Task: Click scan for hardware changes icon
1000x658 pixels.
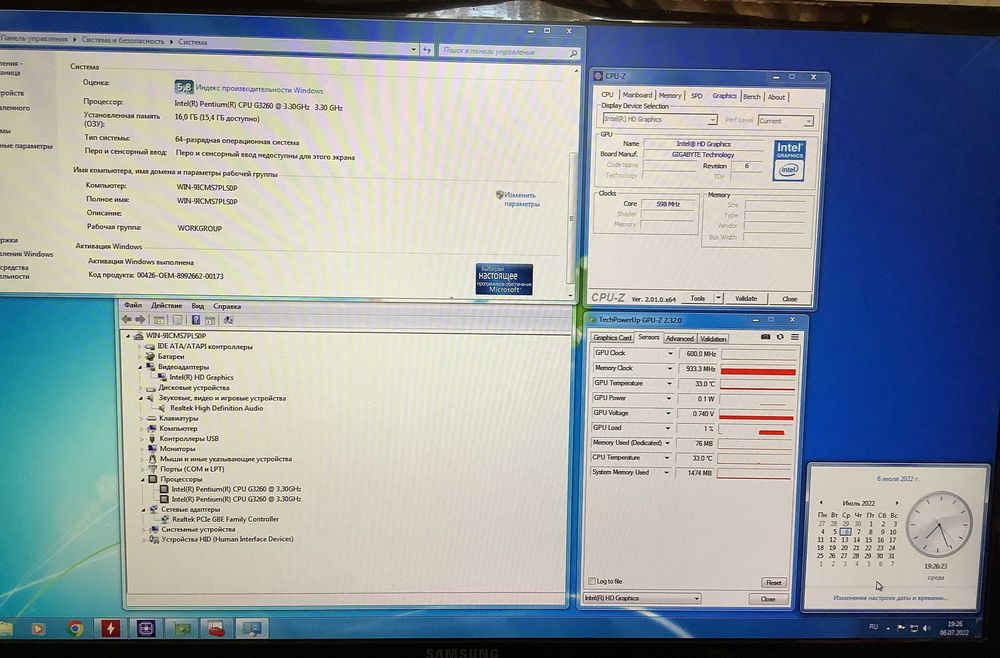Action: [x=228, y=320]
